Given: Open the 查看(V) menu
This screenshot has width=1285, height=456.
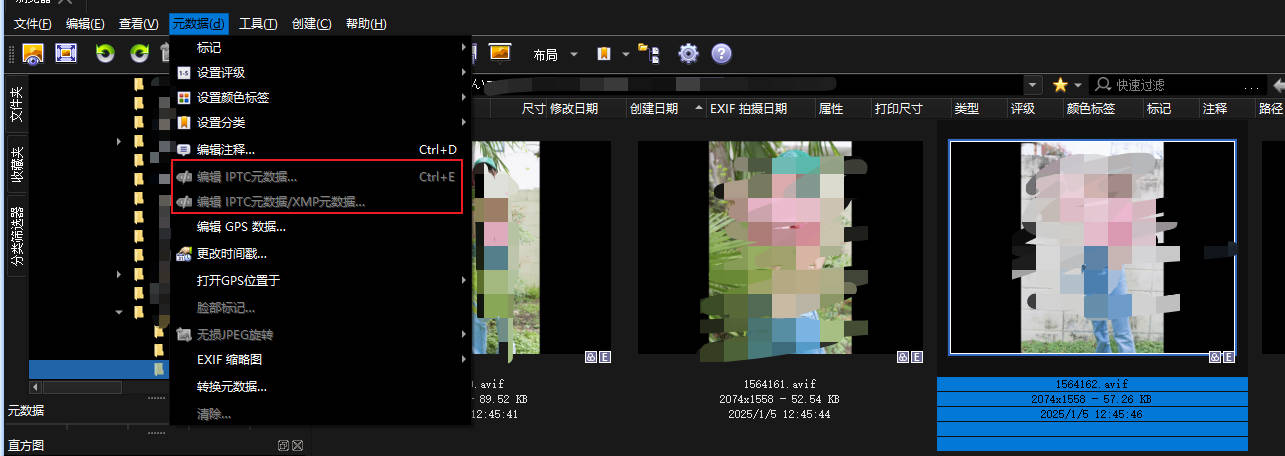Looking at the screenshot, I should (x=138, y=23).
